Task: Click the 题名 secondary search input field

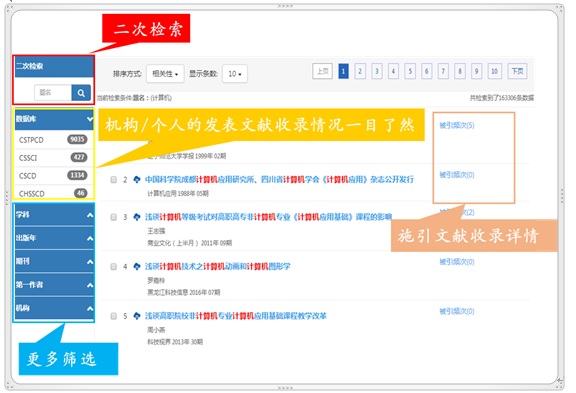Action: click(x=53, y=93)
